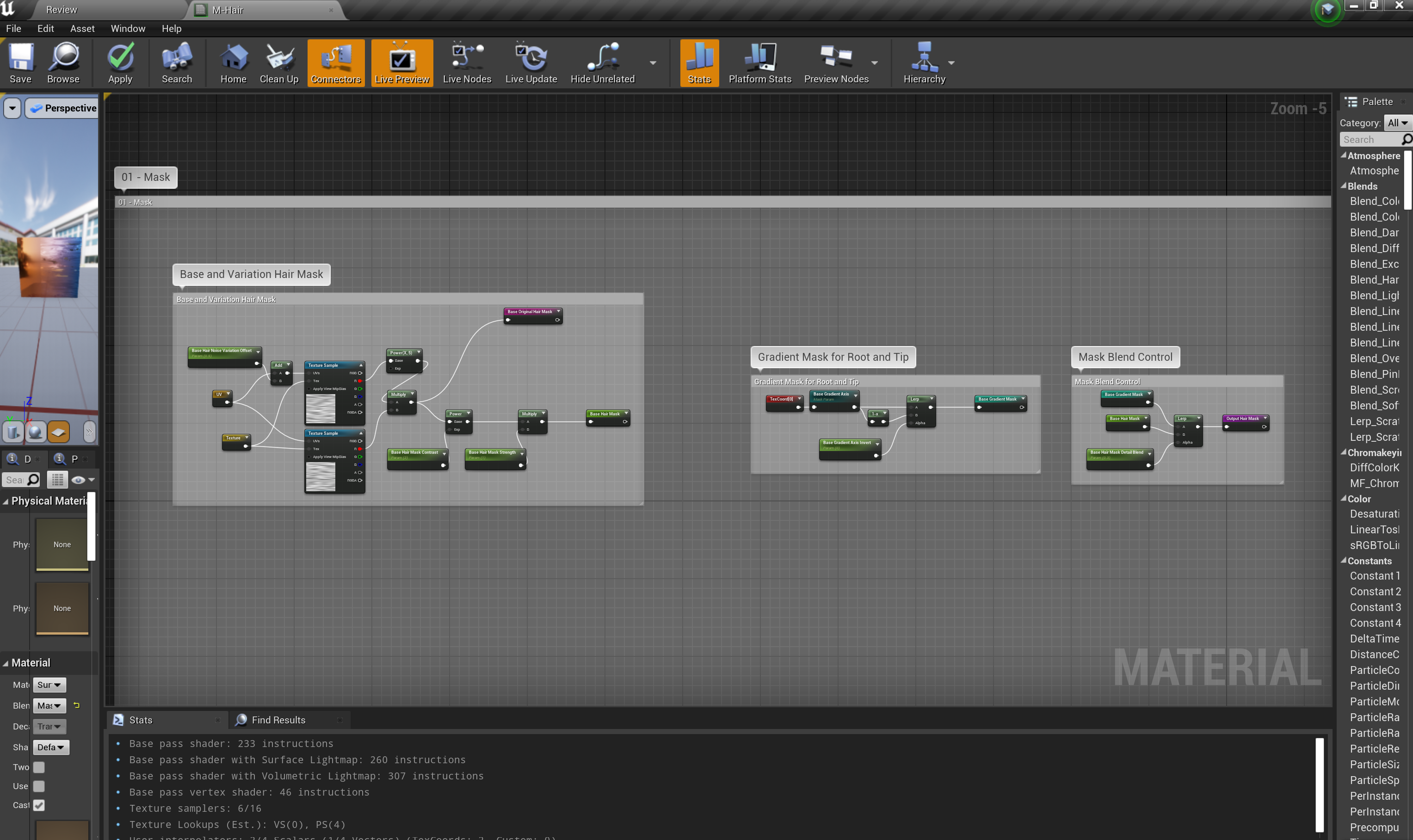Save the material with the Save icon
1413x840 pixels.
[x=20, y=63]
